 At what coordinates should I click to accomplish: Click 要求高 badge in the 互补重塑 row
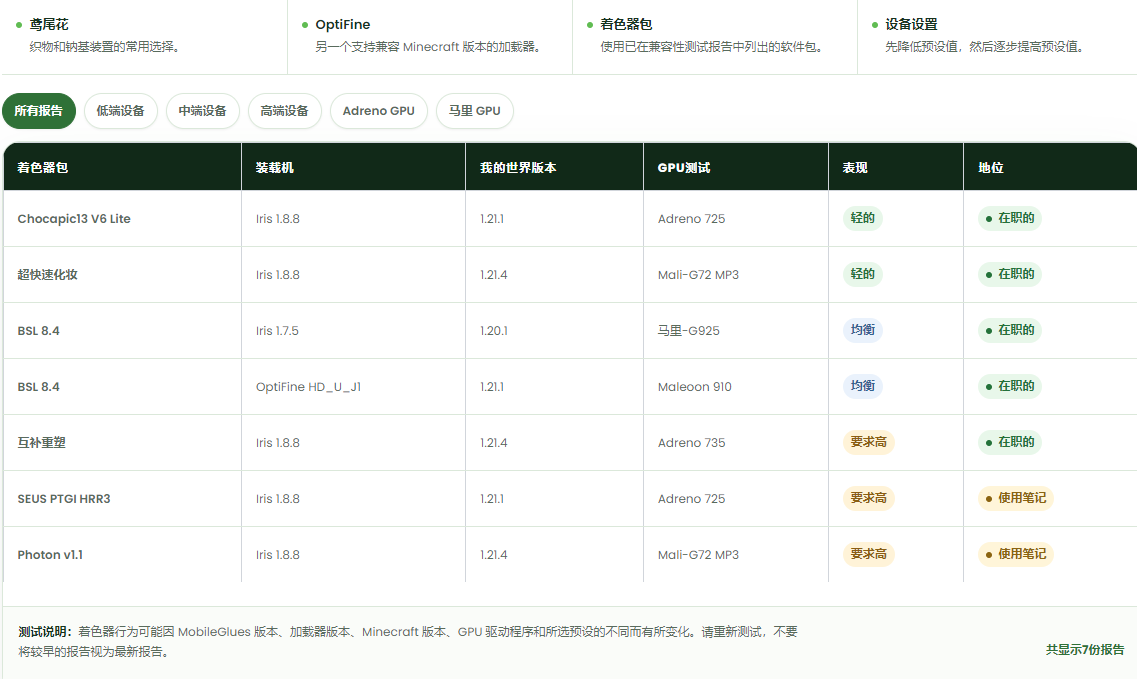[x=868, y=442]
